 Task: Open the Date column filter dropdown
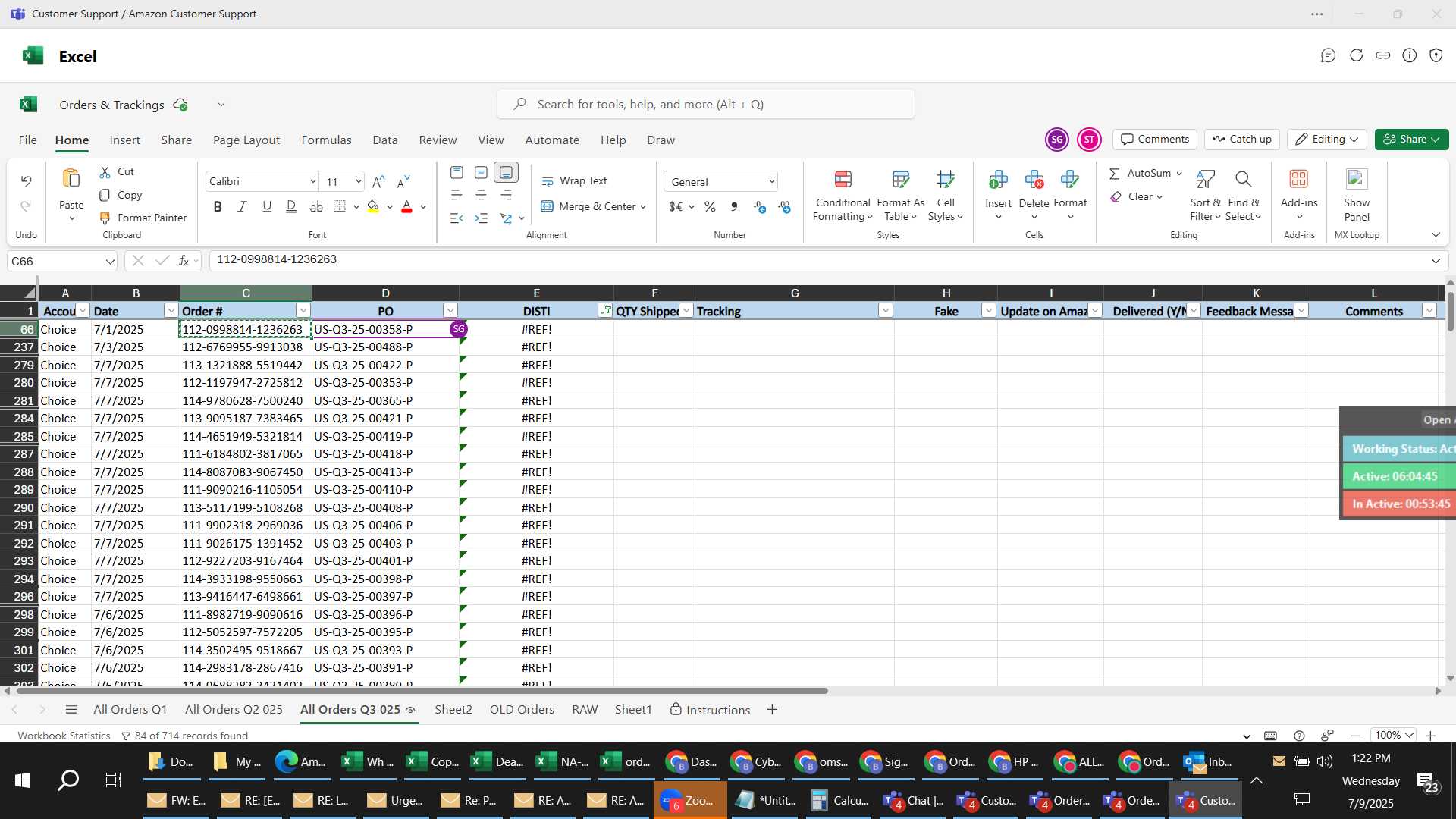click(x=171, y=310)
